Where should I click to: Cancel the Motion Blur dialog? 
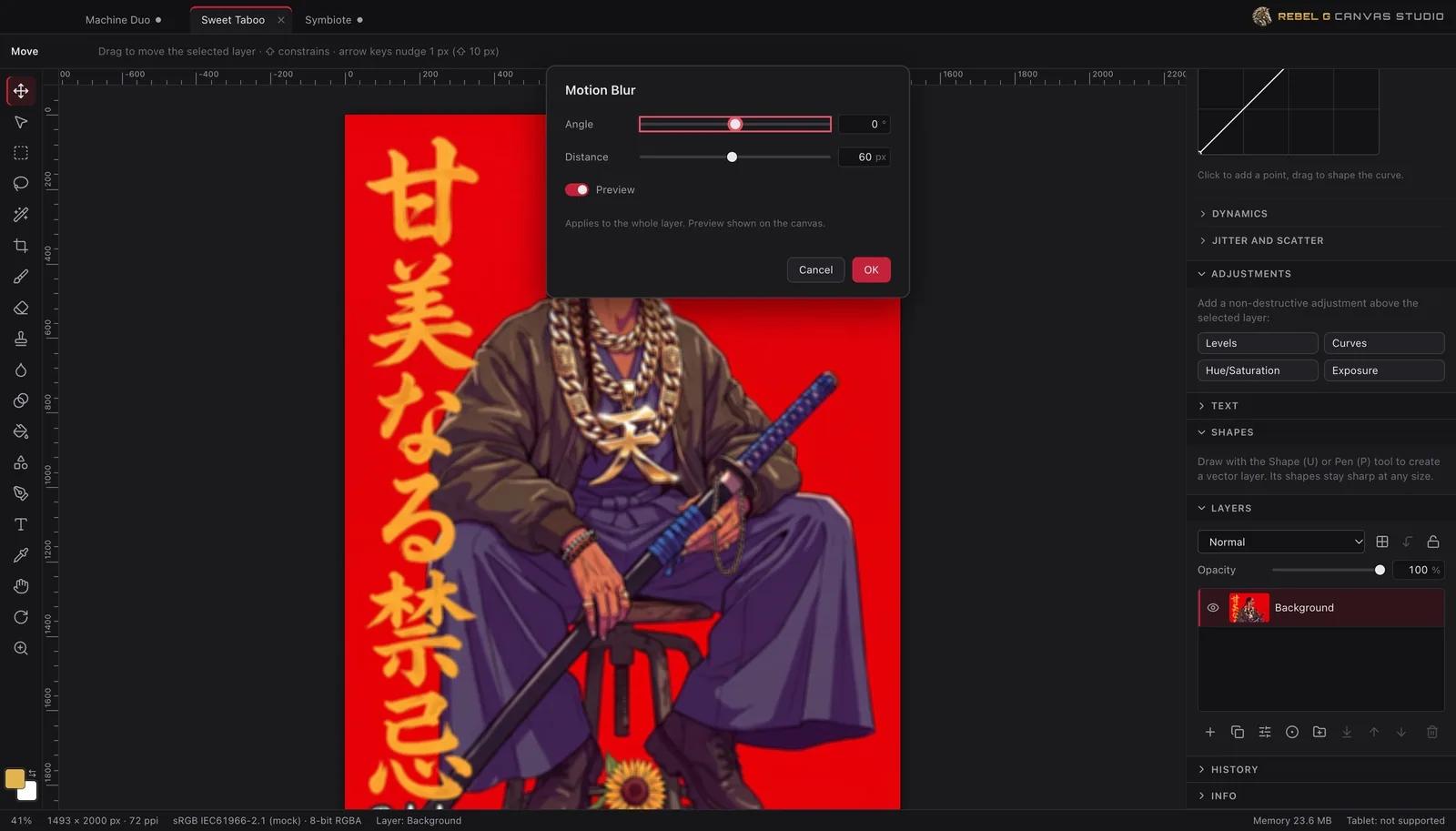[815, 269]
